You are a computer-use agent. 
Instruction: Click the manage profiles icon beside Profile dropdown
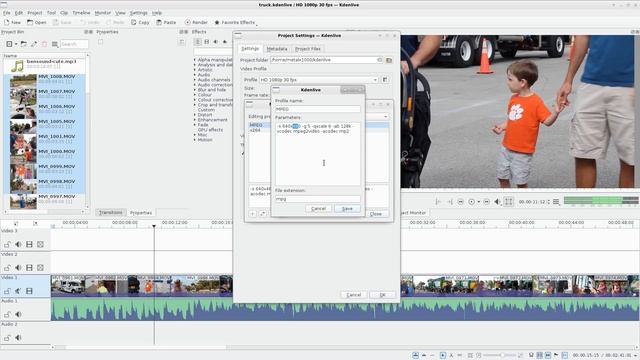pyautogui.click(x=385, y=80)
